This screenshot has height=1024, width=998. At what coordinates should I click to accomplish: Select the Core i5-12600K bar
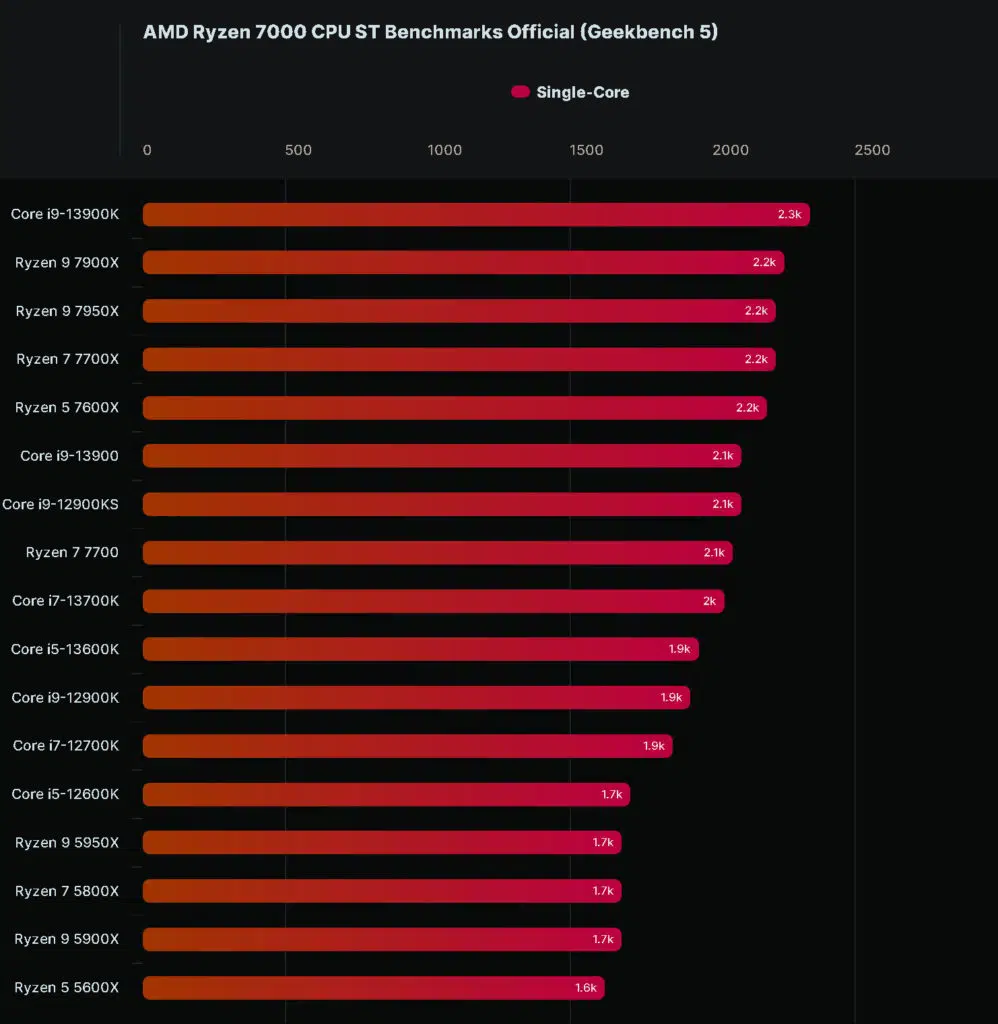point(386,794)
